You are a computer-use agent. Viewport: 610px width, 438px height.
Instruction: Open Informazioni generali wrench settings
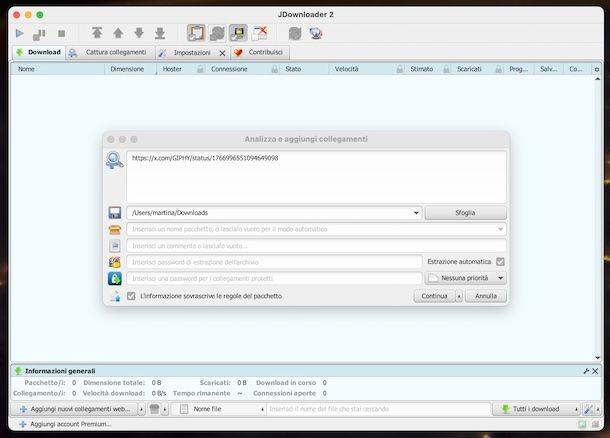[586, 371]
